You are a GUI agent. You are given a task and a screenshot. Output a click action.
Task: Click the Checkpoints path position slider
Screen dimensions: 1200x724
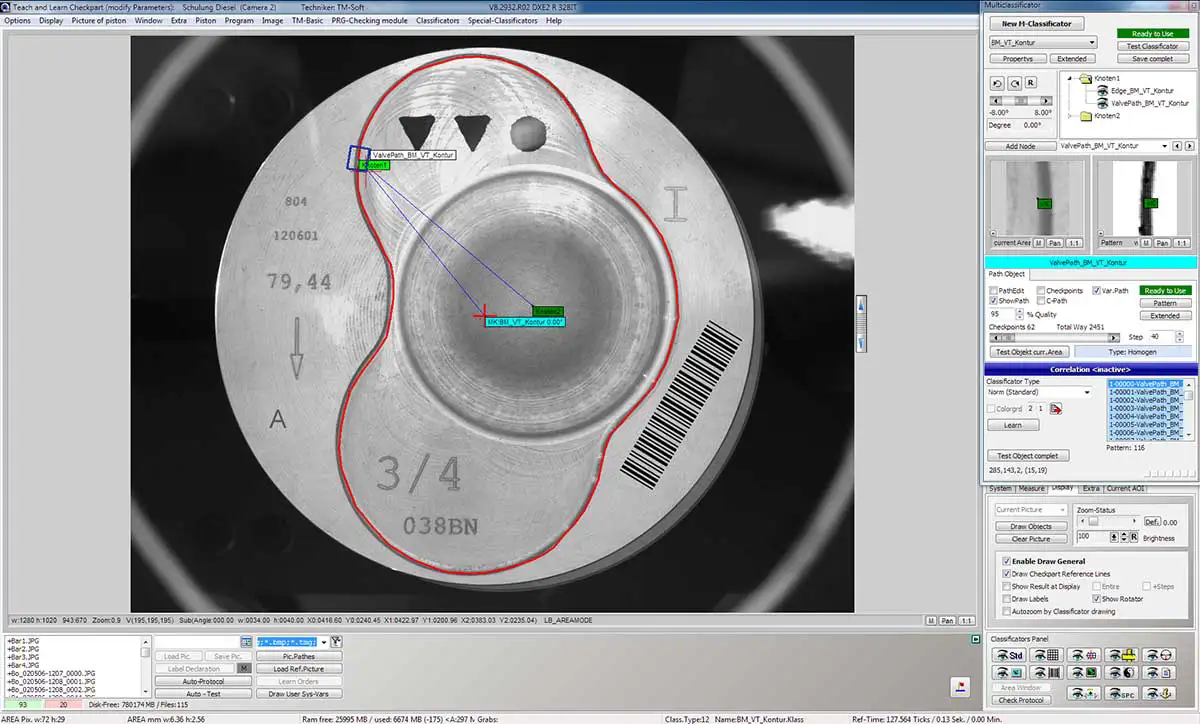click(x=1054, y=338)
